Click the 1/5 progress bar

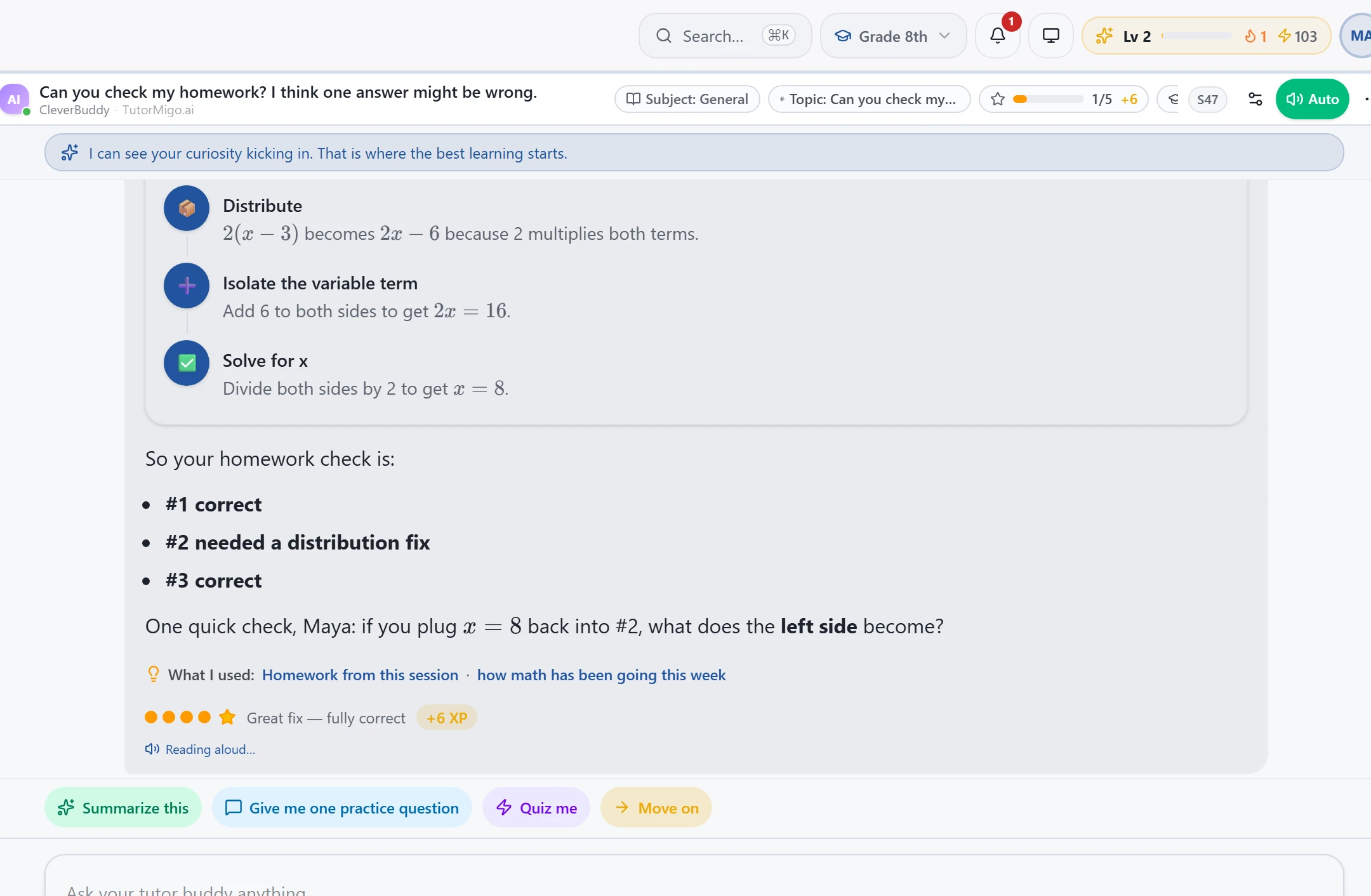pos(1048,99)
